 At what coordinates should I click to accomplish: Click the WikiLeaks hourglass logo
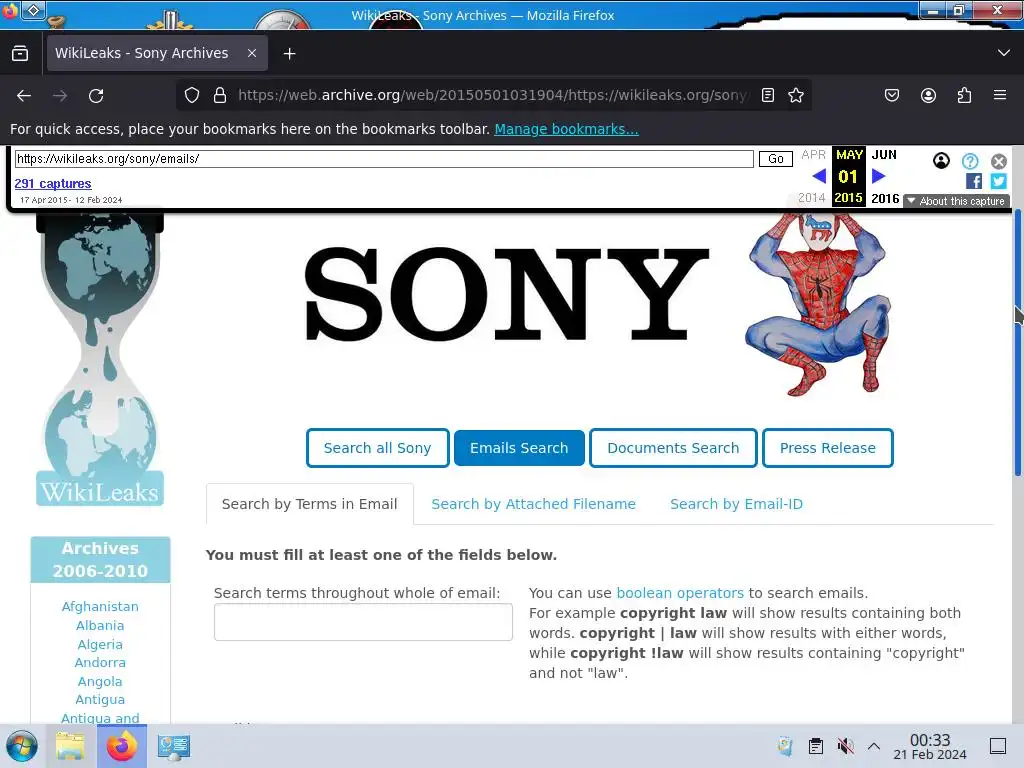pyautogui.click(x=100, y=359)
